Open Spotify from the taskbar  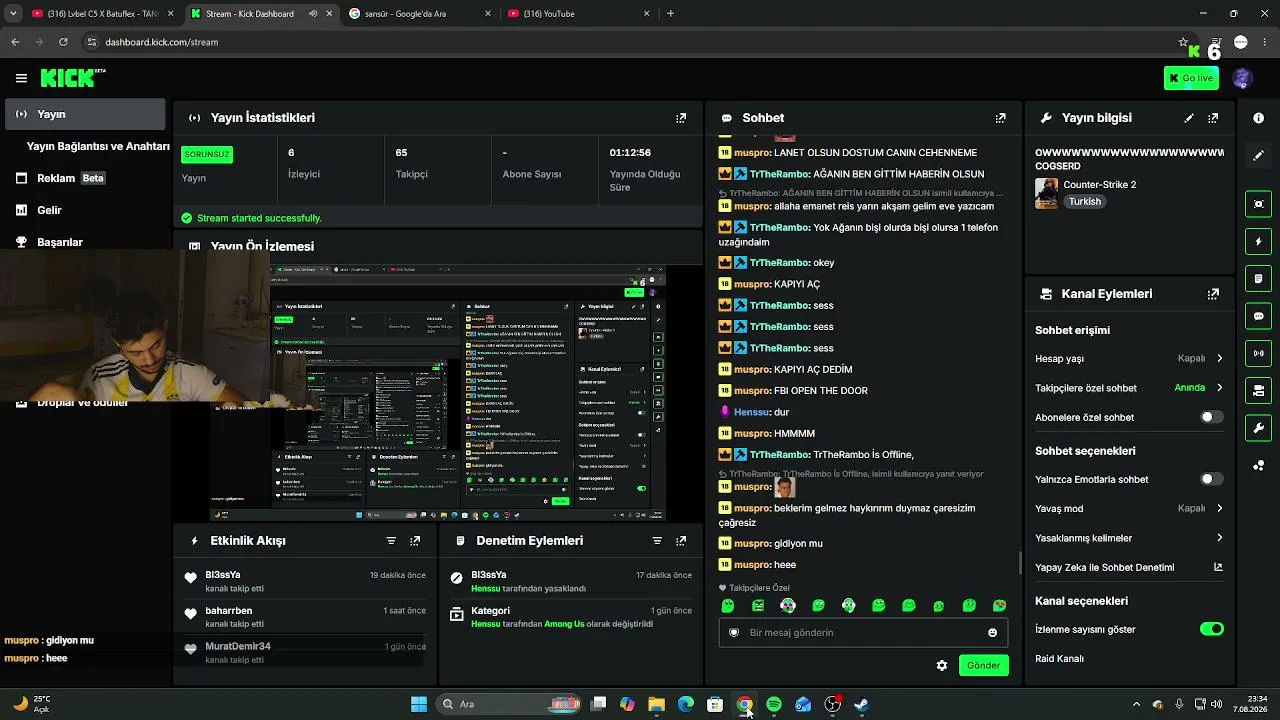(x=774, y=704)
